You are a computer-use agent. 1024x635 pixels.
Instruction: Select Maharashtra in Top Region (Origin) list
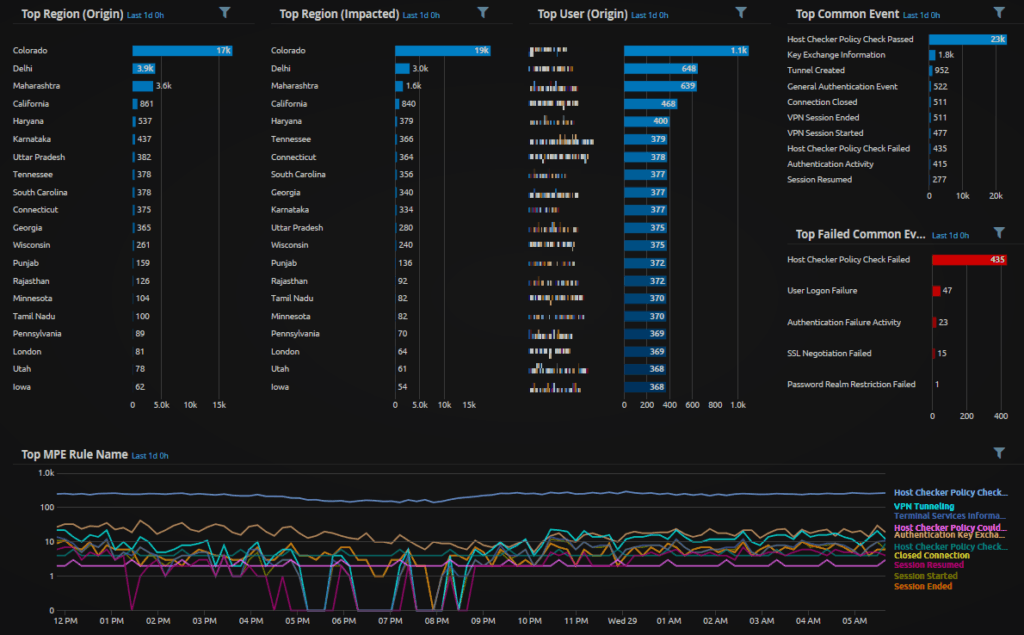pos(38,86)
